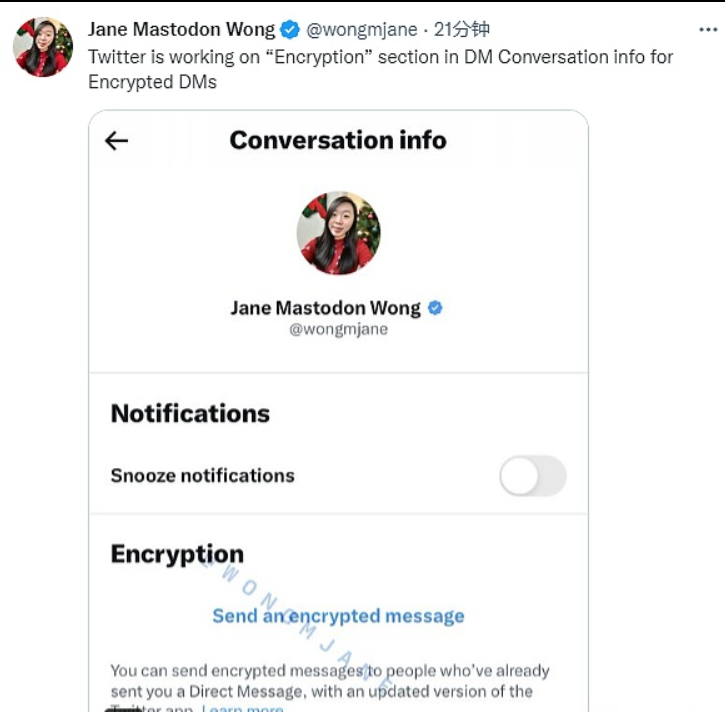Click the "Snooze notifications" label text

tap(202, 476)
